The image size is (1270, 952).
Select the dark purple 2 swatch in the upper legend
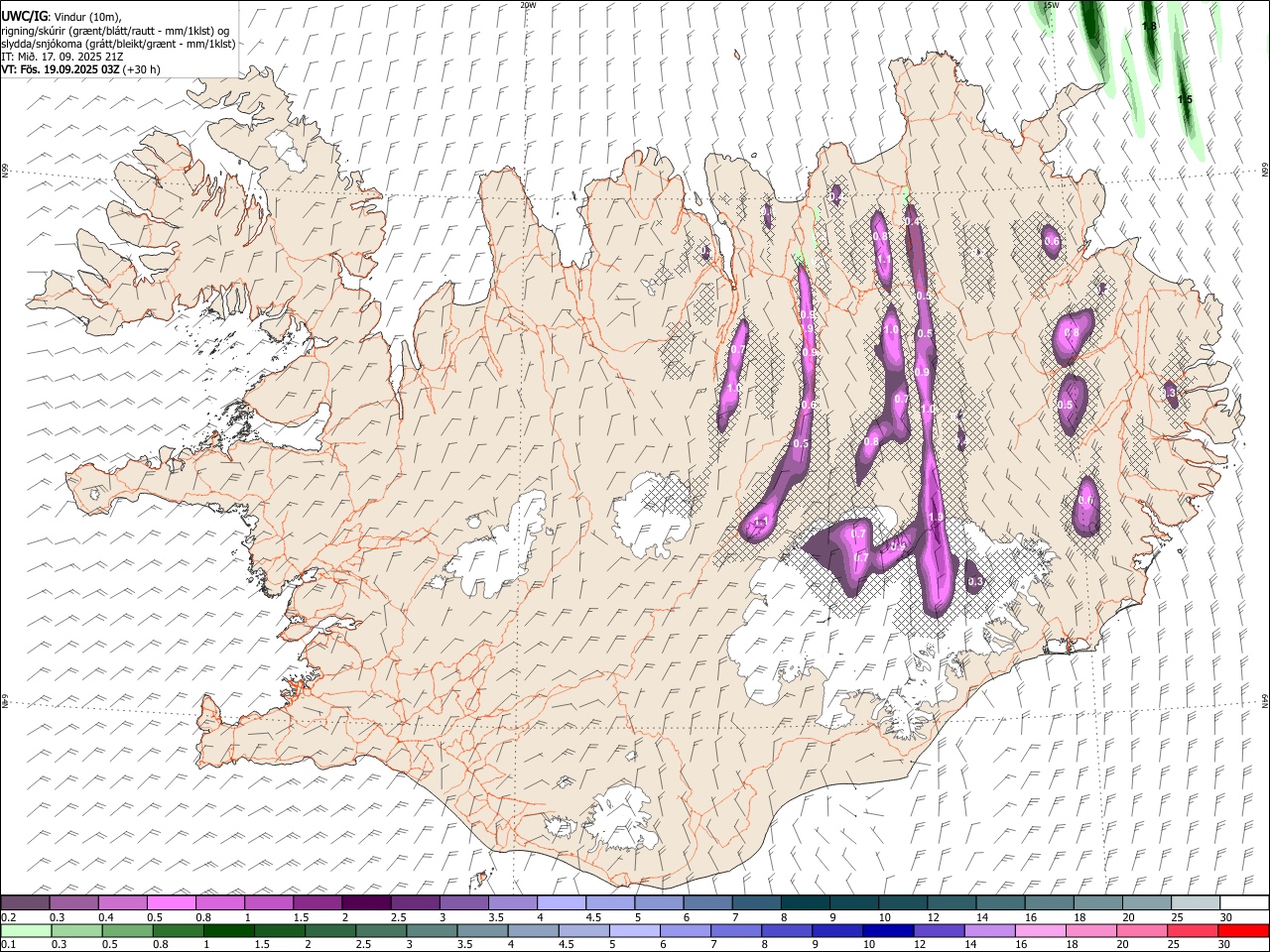tap(365, 902)
